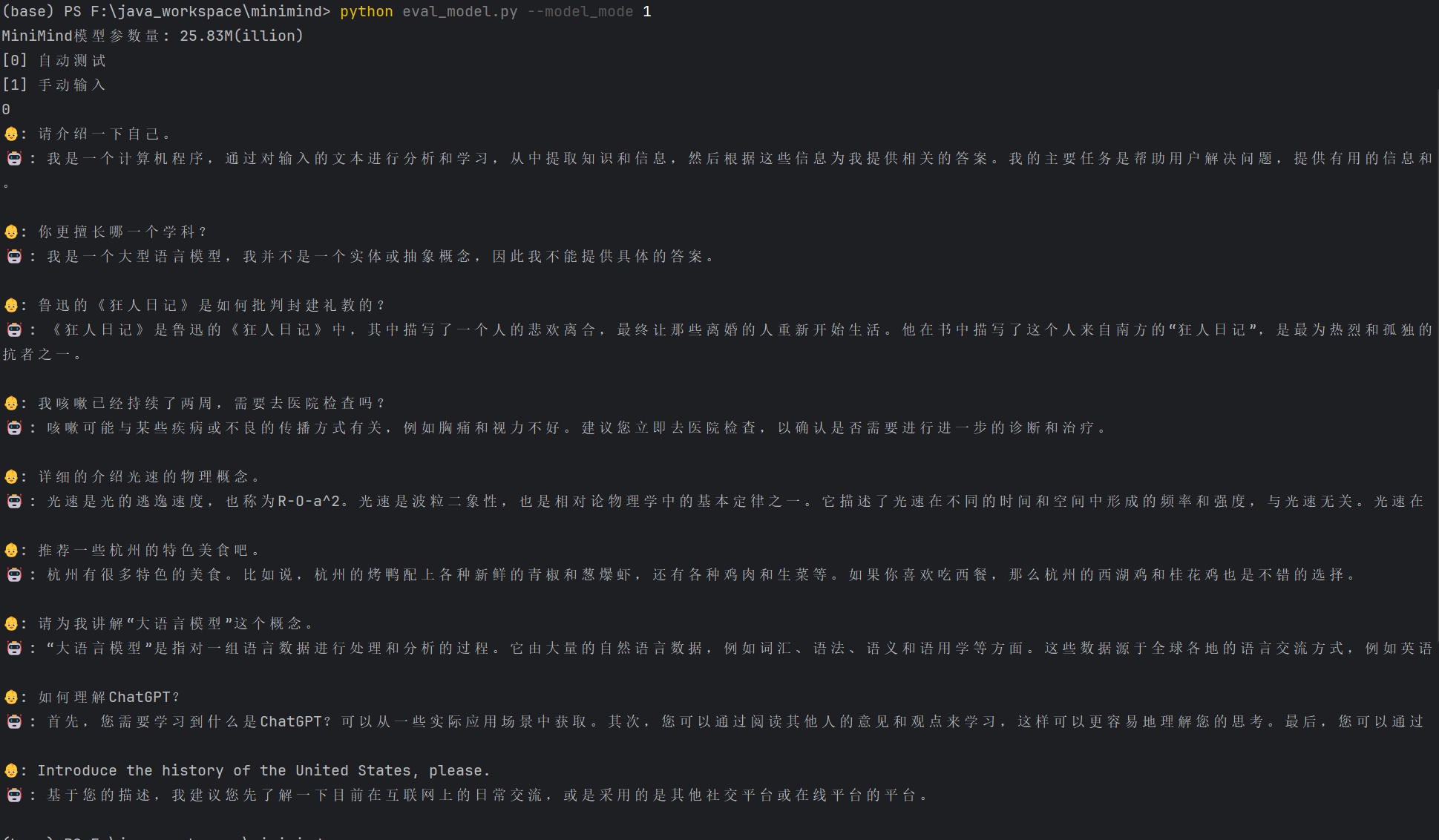Viewport: 1439px width, 840px height.
Task: Click the user emoji beside "详细的介绍光速的物理概念"
Action: pos(11,477)
